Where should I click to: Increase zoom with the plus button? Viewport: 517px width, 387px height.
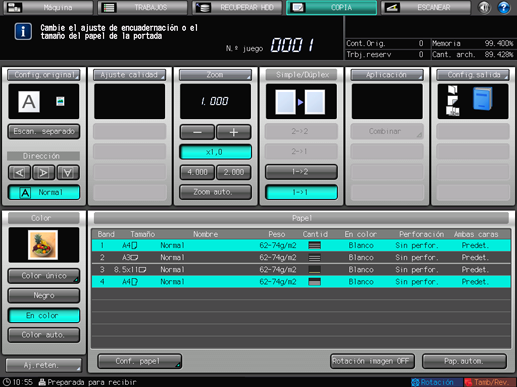[234, 132]
